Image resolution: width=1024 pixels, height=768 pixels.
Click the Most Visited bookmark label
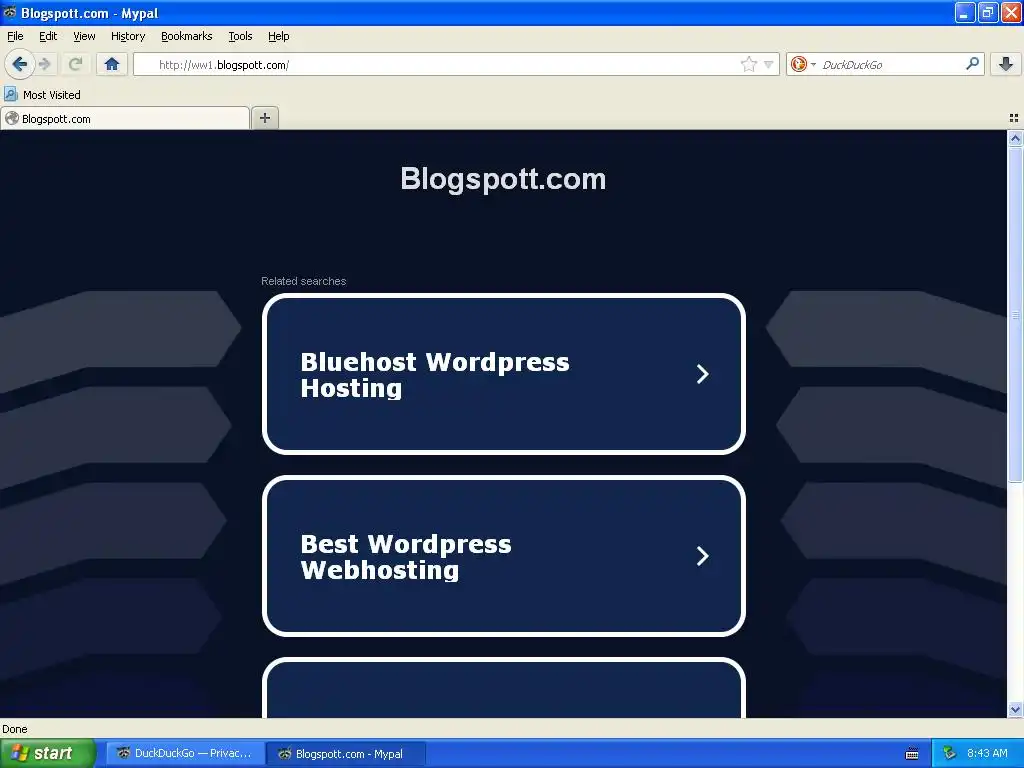[52, 95]
